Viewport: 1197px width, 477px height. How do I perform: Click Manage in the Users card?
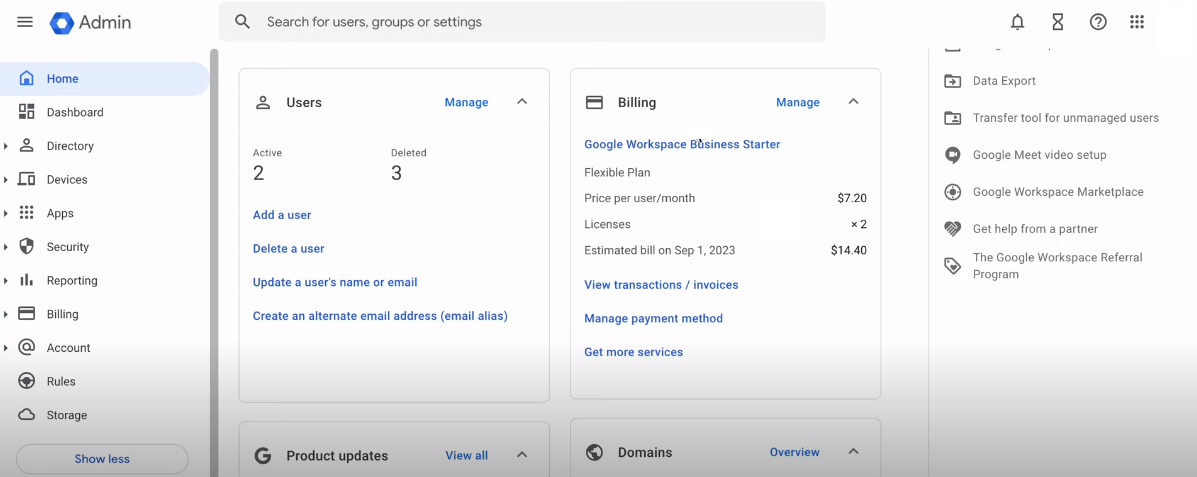[466, 102]
